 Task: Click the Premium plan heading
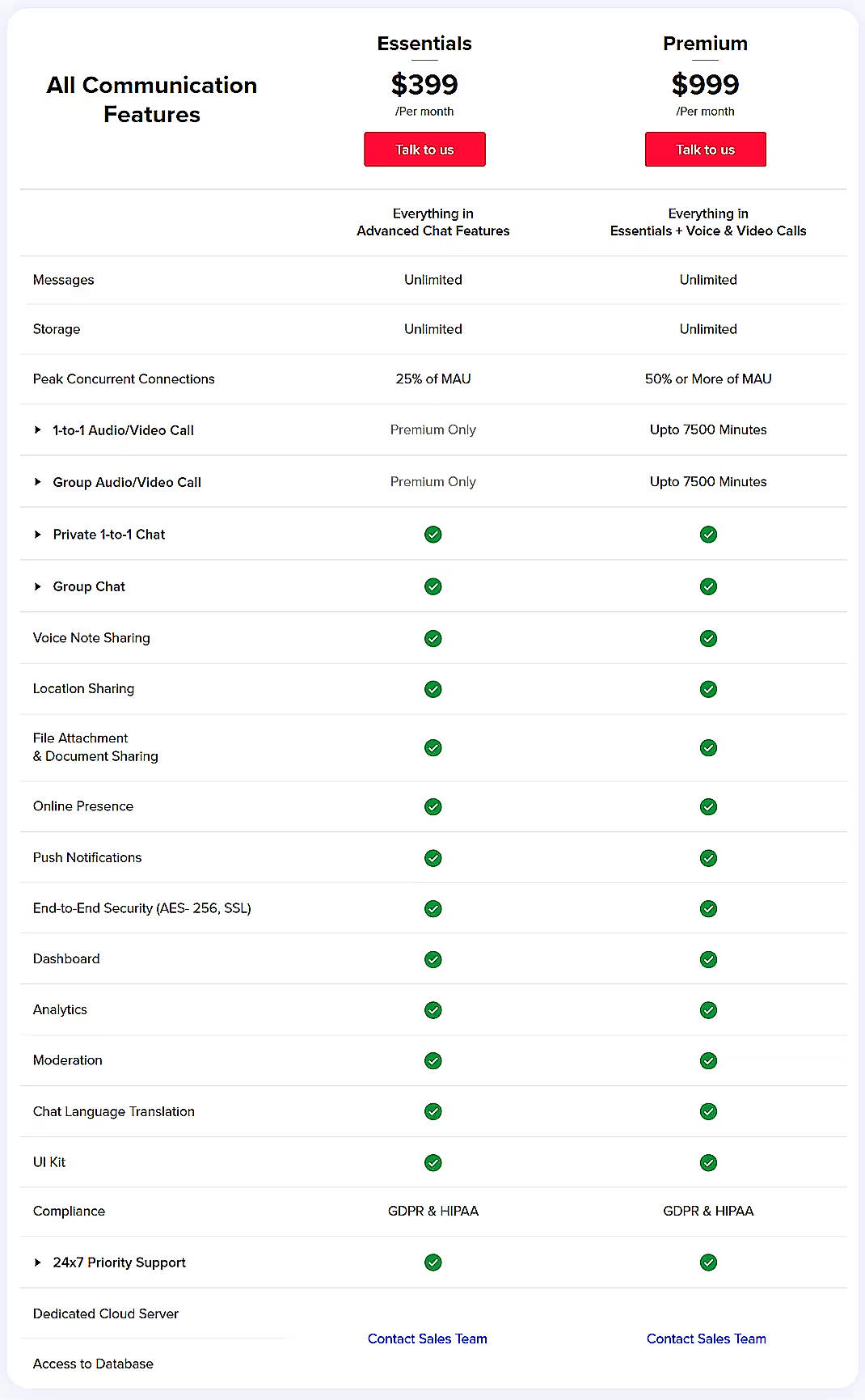[x=706, y=44]
